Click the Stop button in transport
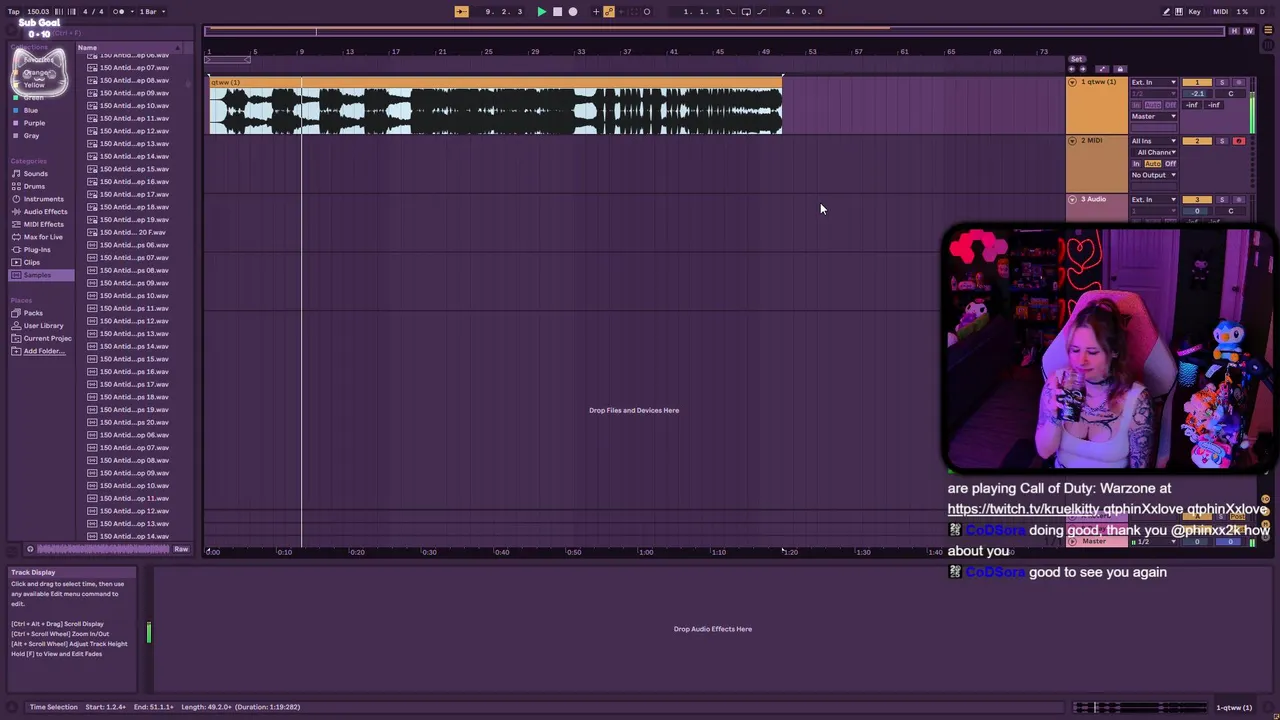Image resolution: width=1280 pixels, height=720 pixels. coord(557,12)
